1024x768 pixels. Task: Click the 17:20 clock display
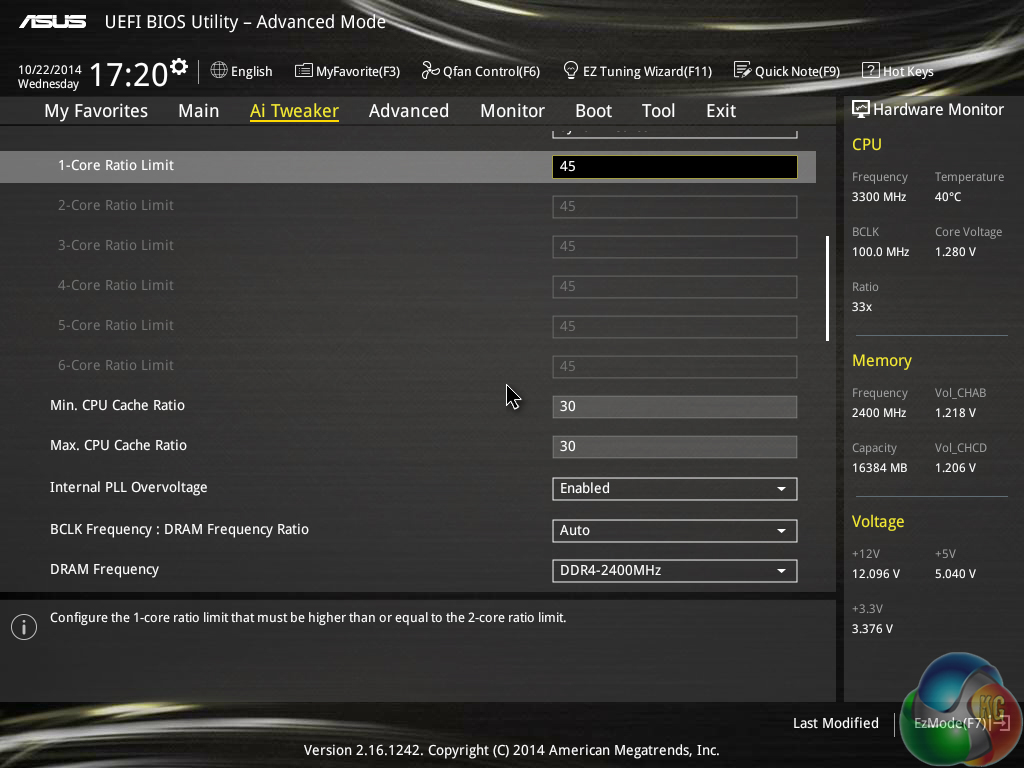click(128, 74)
